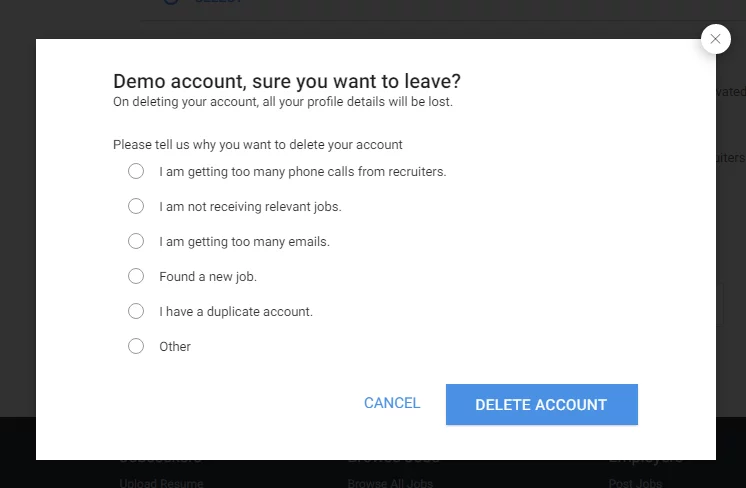Click the 'Demo account, sure you want to leave?' heading
The width and height of the screenshot is (746, 488).
287,82
